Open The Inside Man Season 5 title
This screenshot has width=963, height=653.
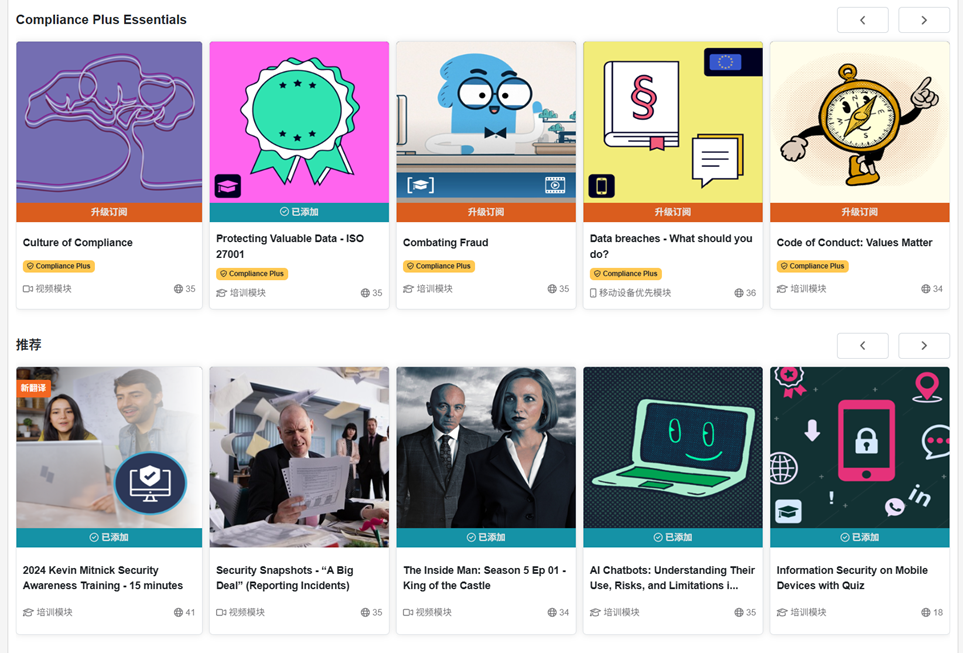click(485, 578)
